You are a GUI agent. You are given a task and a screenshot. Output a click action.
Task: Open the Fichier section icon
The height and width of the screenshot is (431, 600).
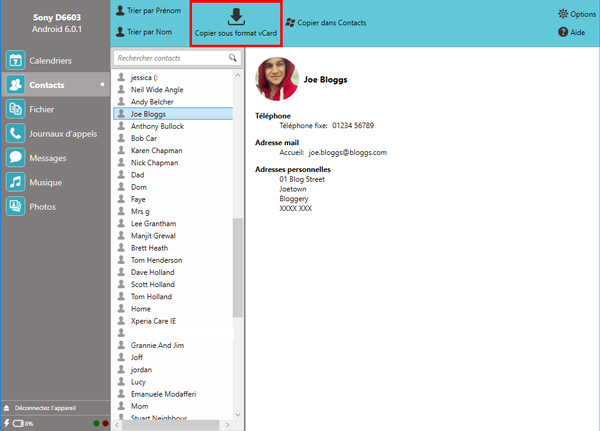tap(16, 109)
